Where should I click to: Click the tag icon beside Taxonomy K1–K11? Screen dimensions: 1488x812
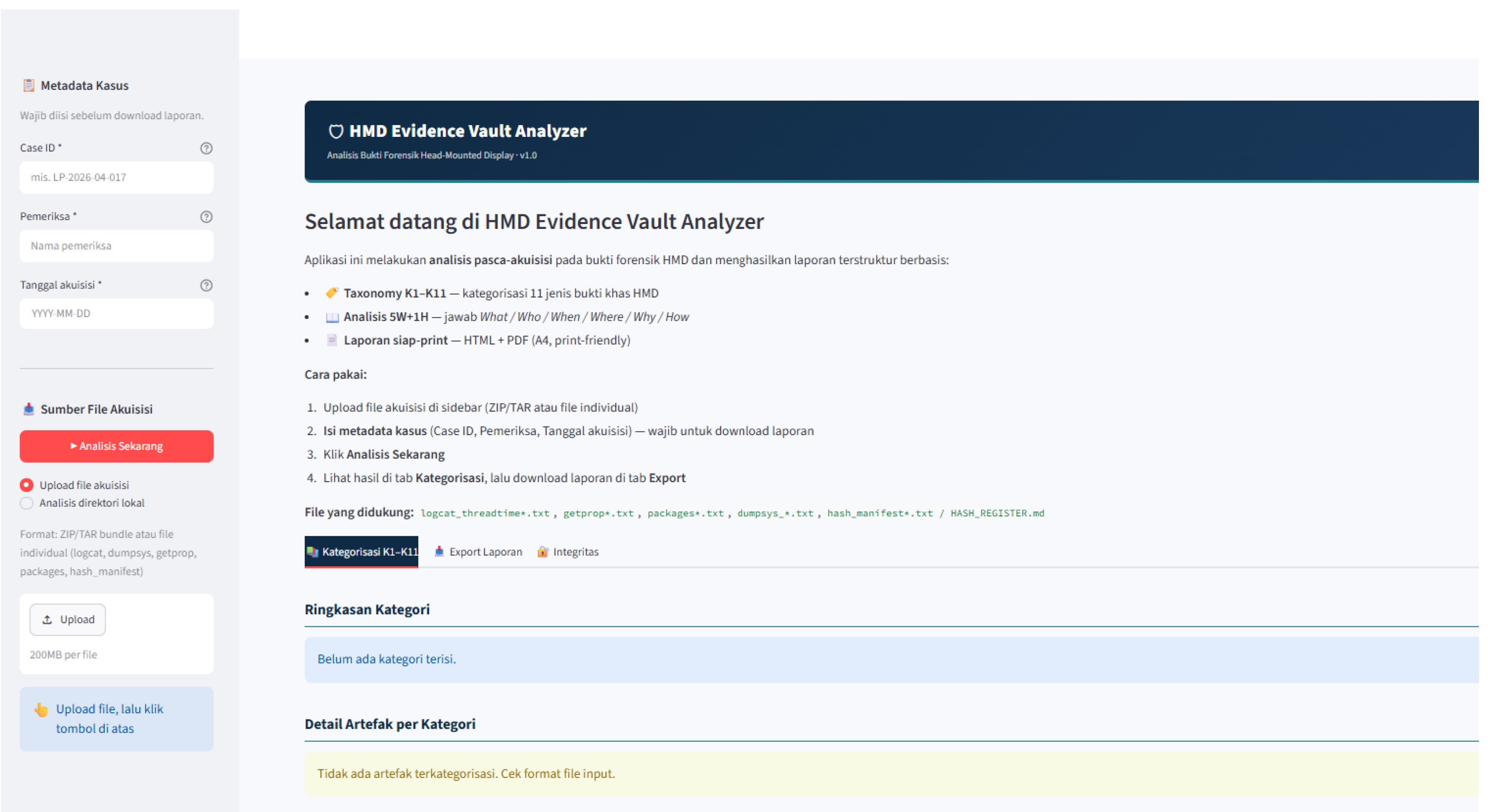click(x=332, y=293)
